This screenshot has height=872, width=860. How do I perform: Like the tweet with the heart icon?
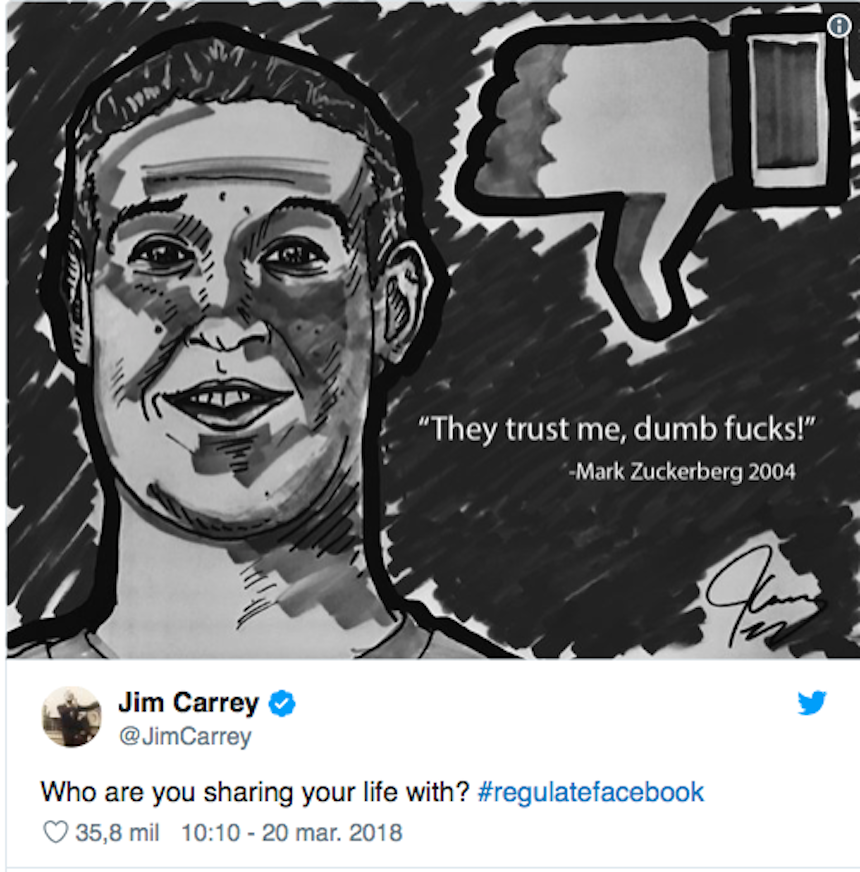[55, 832]
